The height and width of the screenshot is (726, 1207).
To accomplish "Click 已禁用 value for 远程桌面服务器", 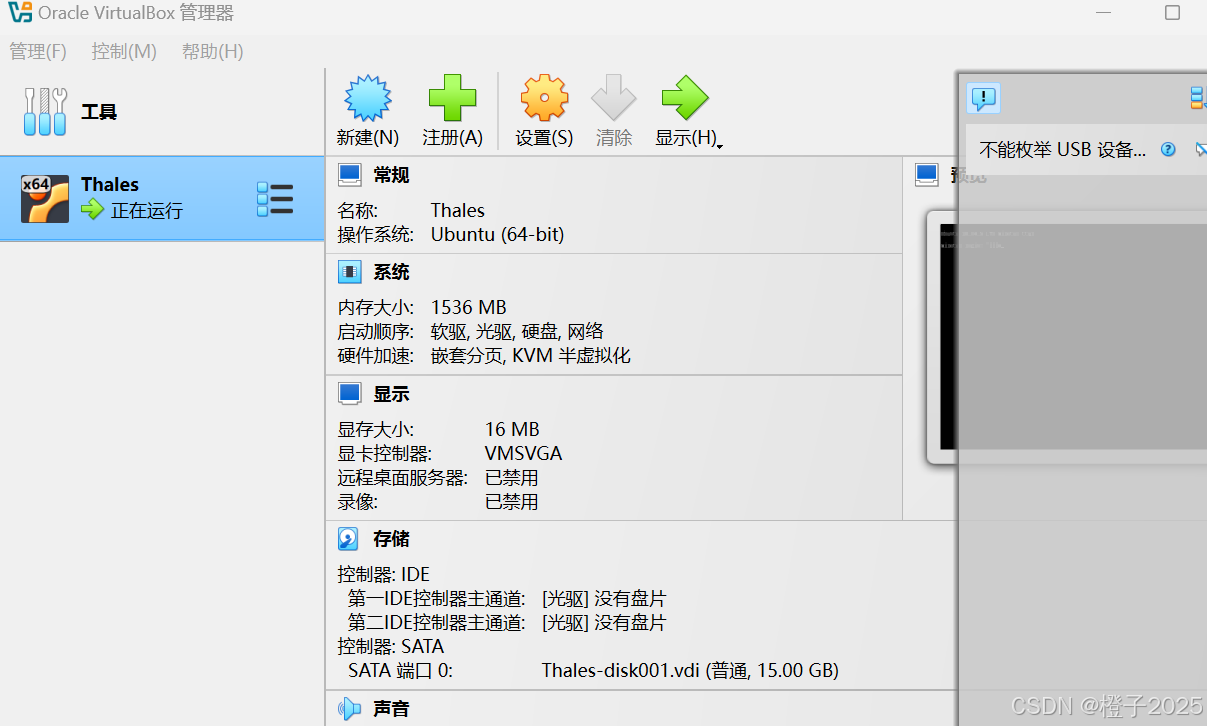I will coord(512,478).
